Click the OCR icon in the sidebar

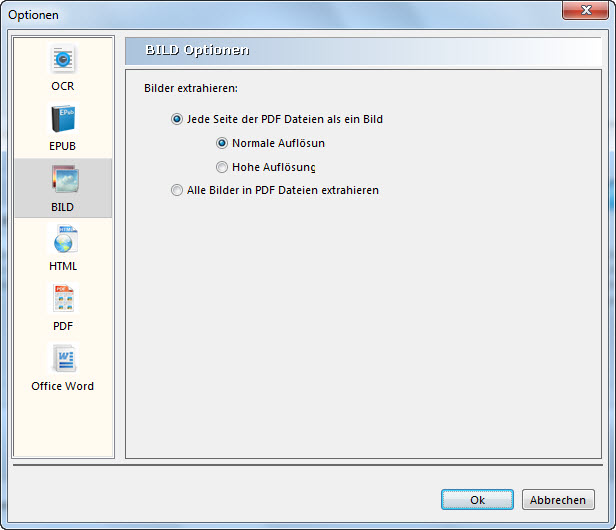point(63,60)
